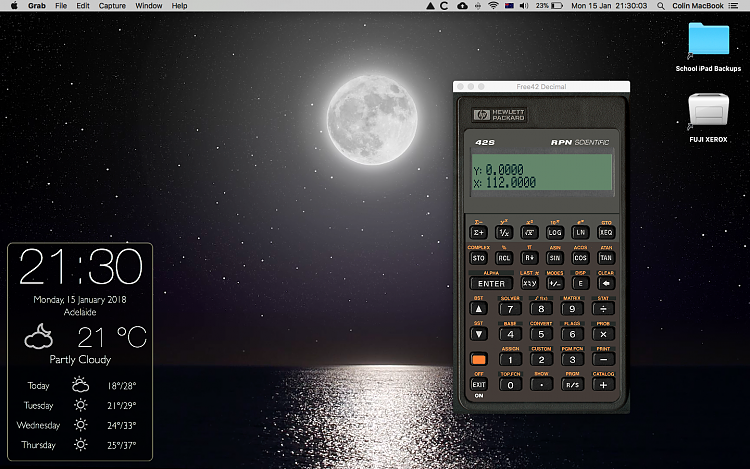Viewport: 750px width, 469px height.
Task: Click the 21:30 clock widget
Action: (80, 266)
